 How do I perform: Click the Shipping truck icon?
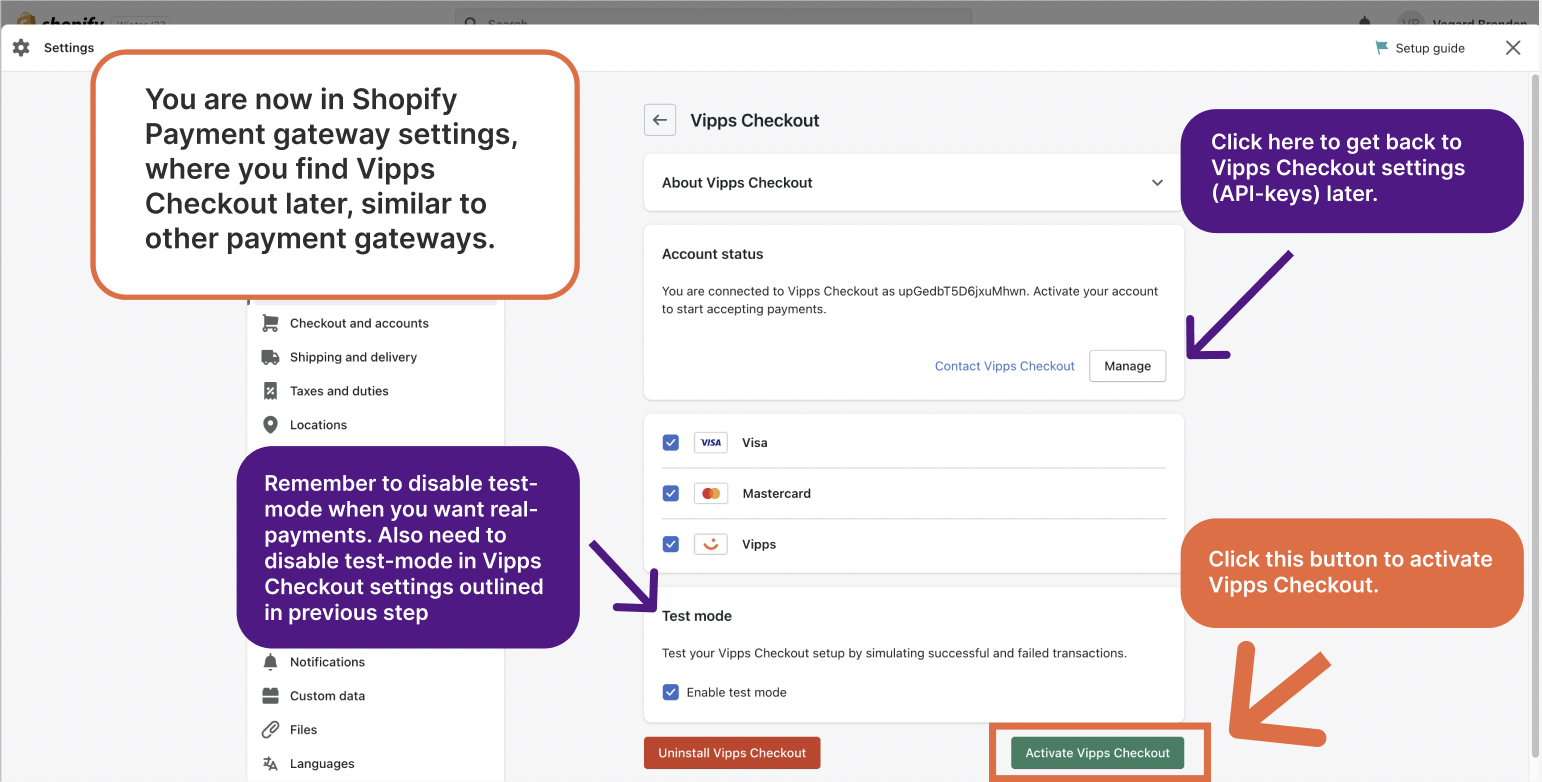pyautogui.click(x=270, y=357)
